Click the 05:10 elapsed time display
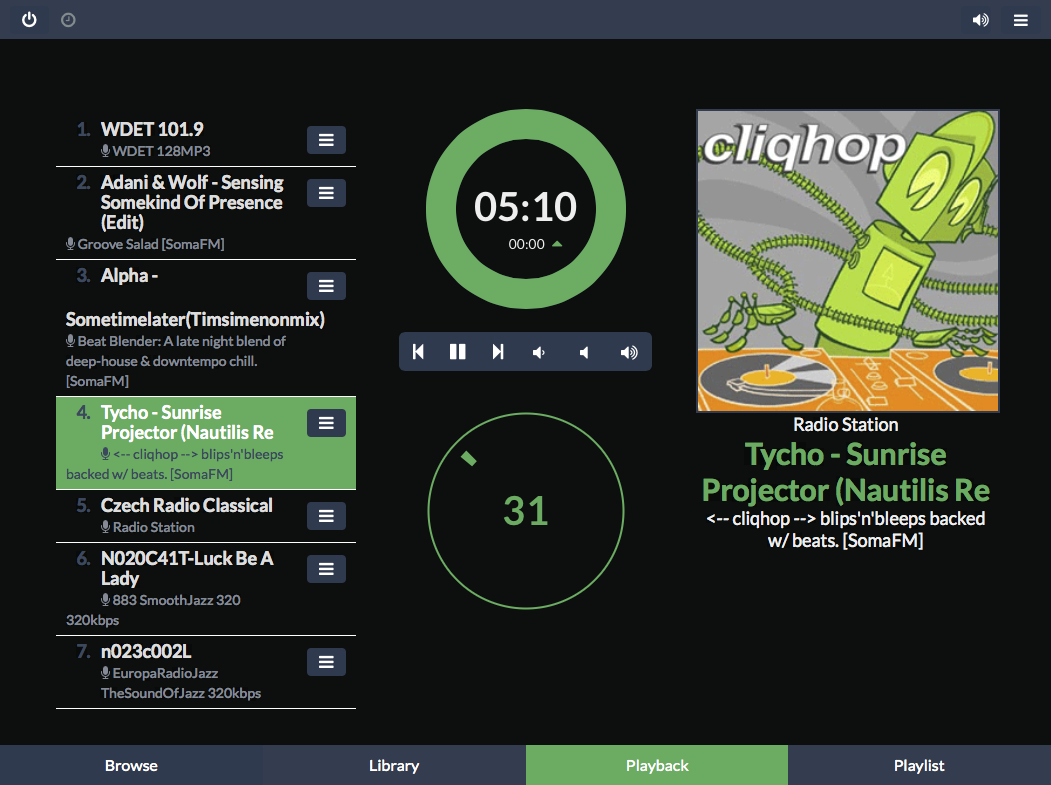This screenshot has width=1051, height=785. pos(526,206)
